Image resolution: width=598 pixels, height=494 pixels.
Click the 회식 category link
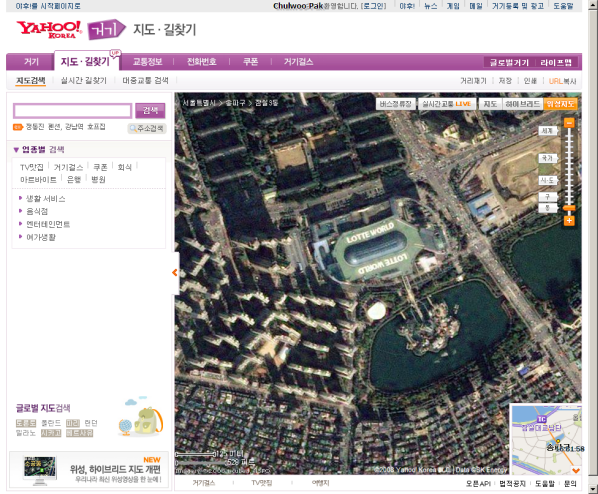tap(125, 167)
